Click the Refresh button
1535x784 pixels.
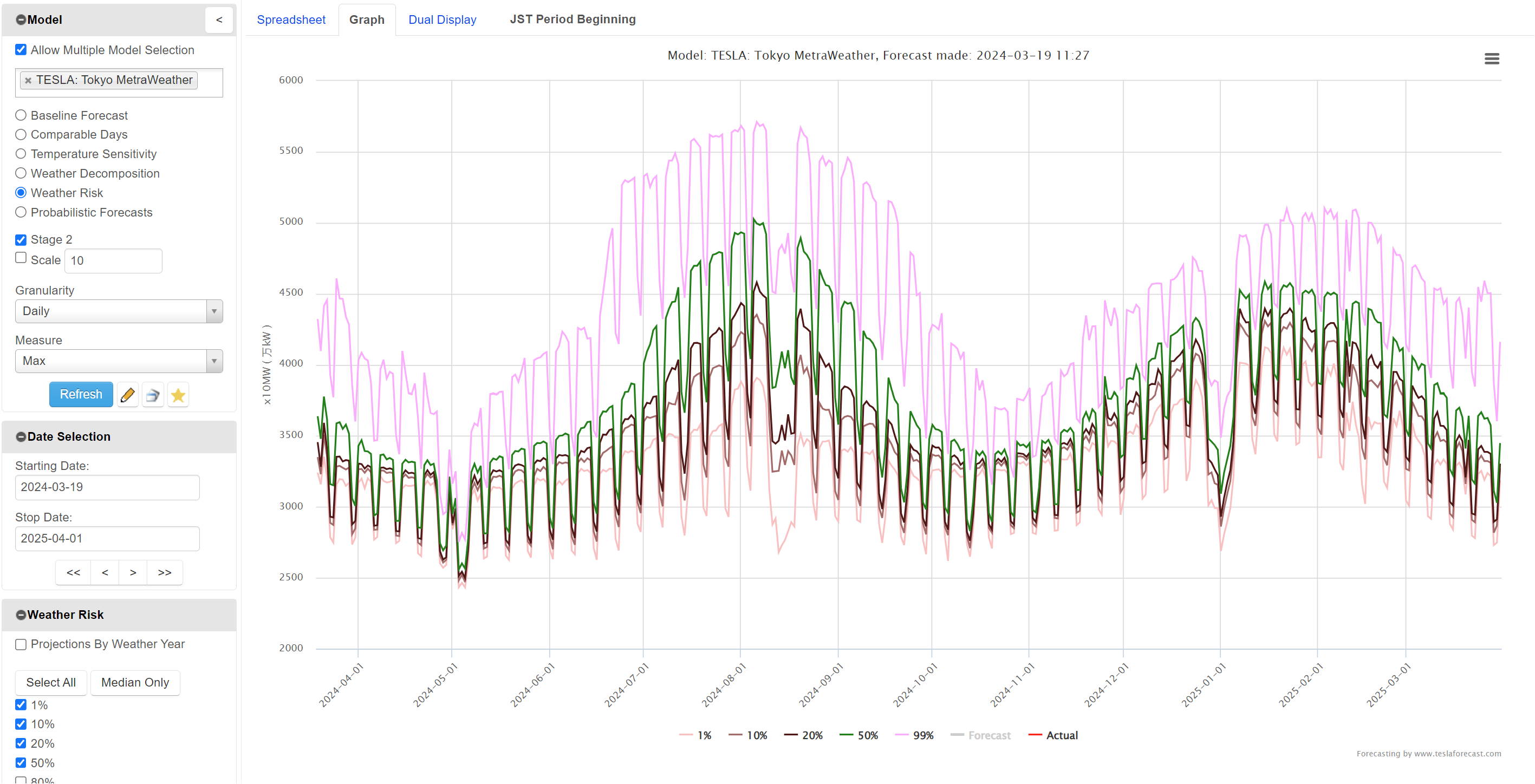81,394
